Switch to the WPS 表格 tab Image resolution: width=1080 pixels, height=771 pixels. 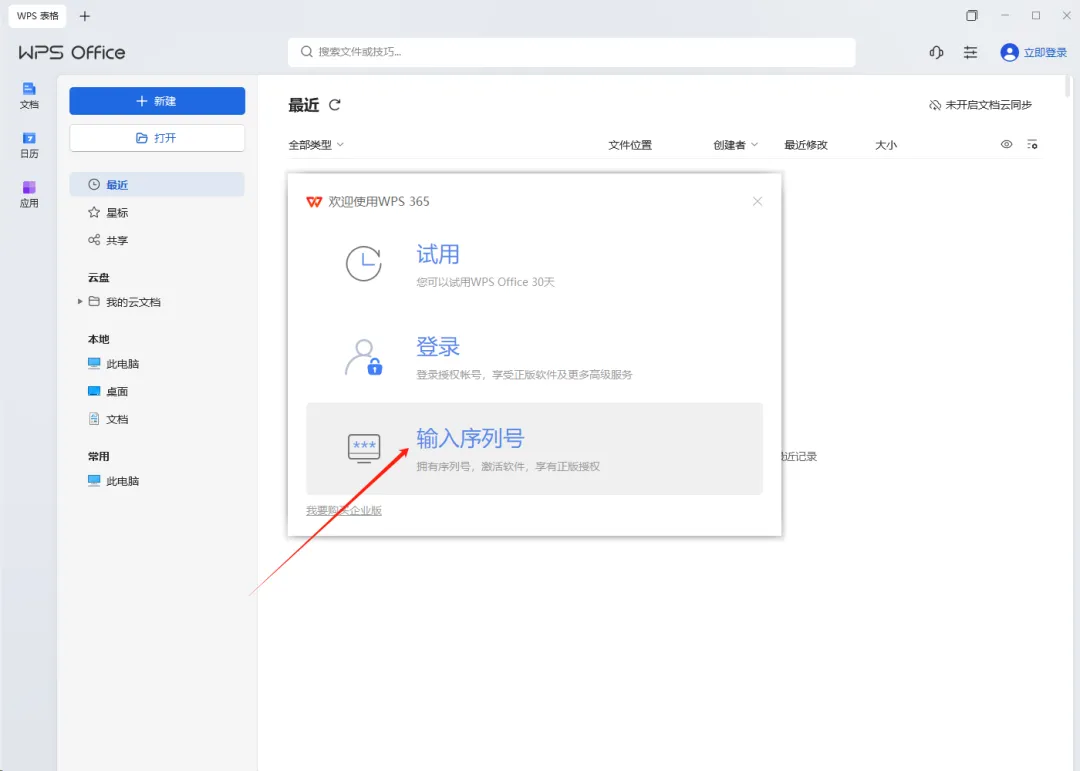(37, 16)
